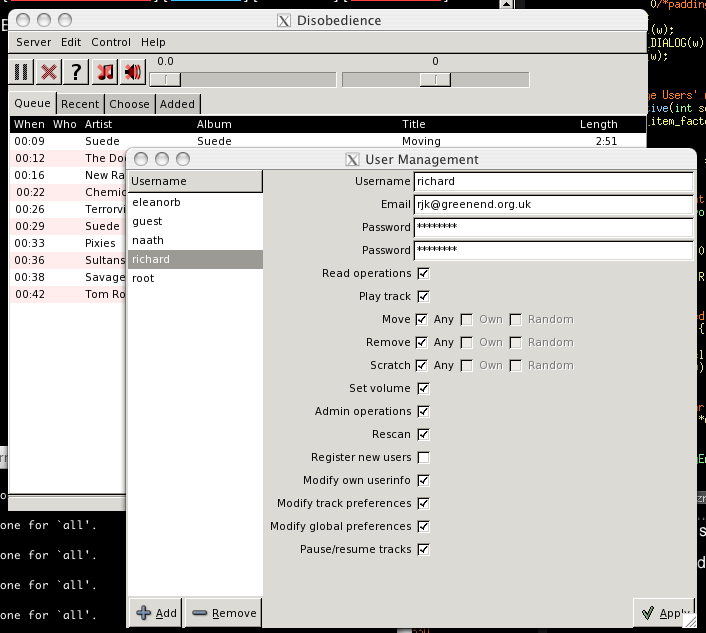The width and height of the screenshot is (706, 633).
Task: Open the Control menu
Action: click(x=111, y=43)
